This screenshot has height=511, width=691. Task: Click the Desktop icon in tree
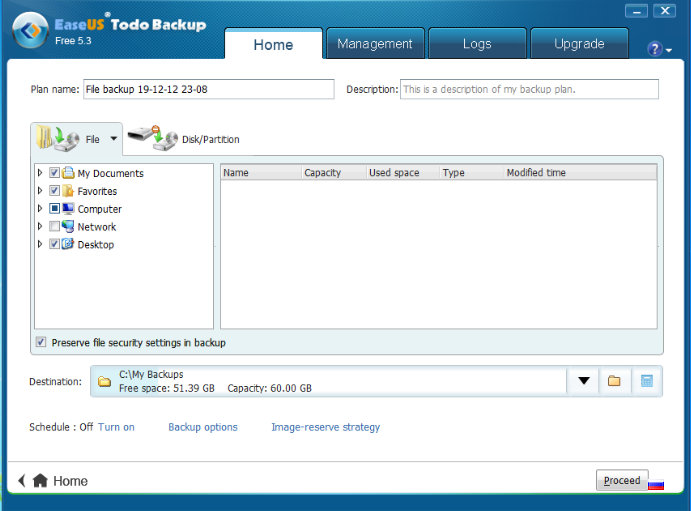(68, 244)
